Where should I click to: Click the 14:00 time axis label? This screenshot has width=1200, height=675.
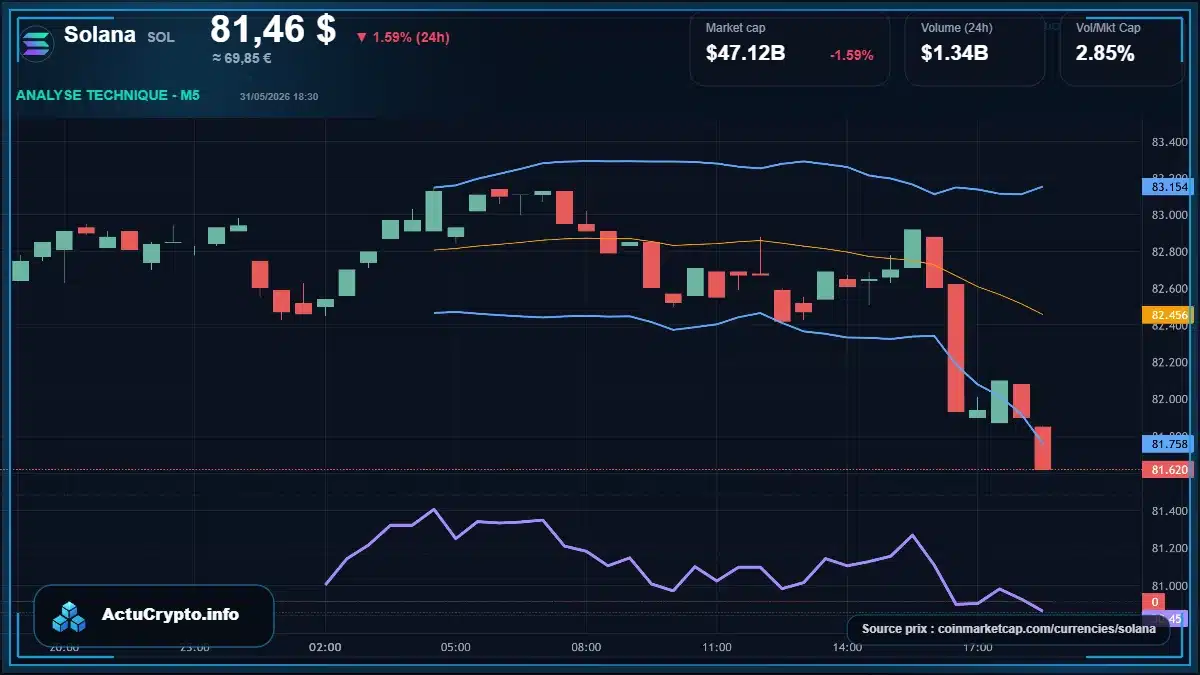(x=847, y=648)
